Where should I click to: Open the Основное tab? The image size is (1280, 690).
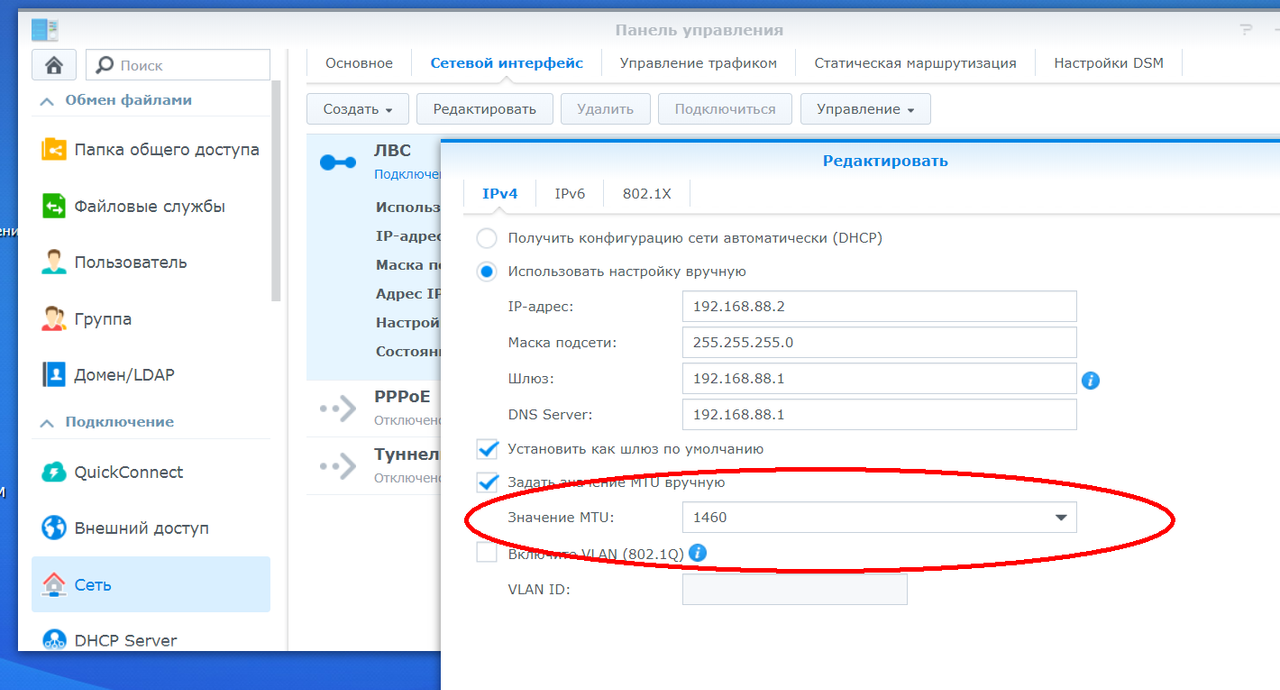(359, 63)
